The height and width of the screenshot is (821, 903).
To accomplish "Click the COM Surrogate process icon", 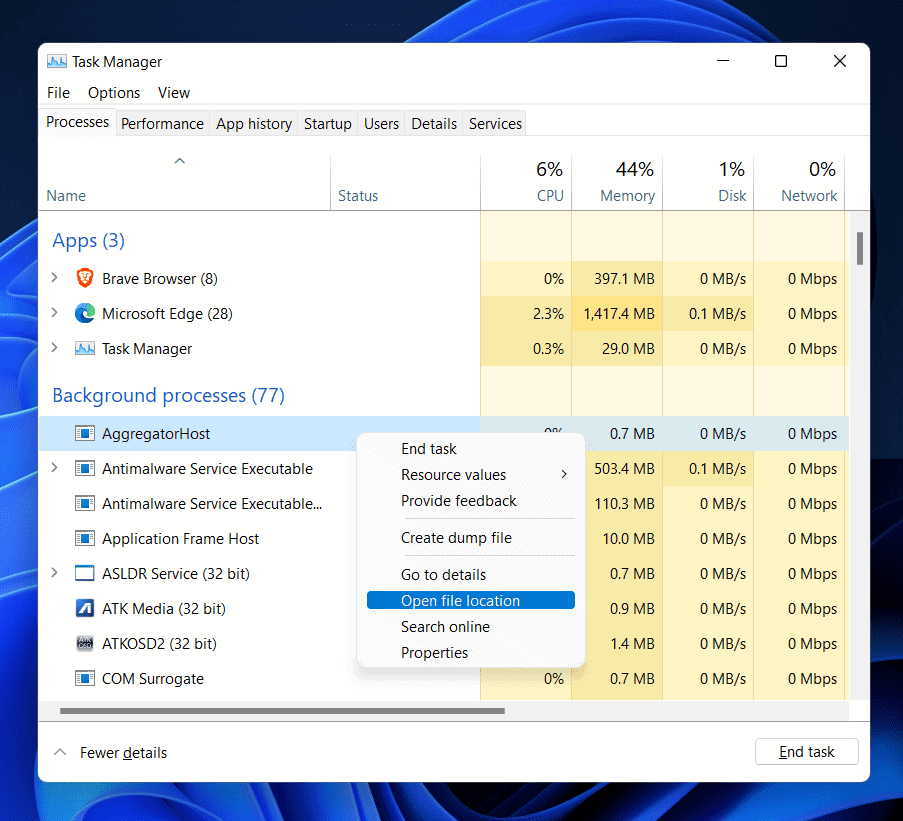I will tap(85, 679).
